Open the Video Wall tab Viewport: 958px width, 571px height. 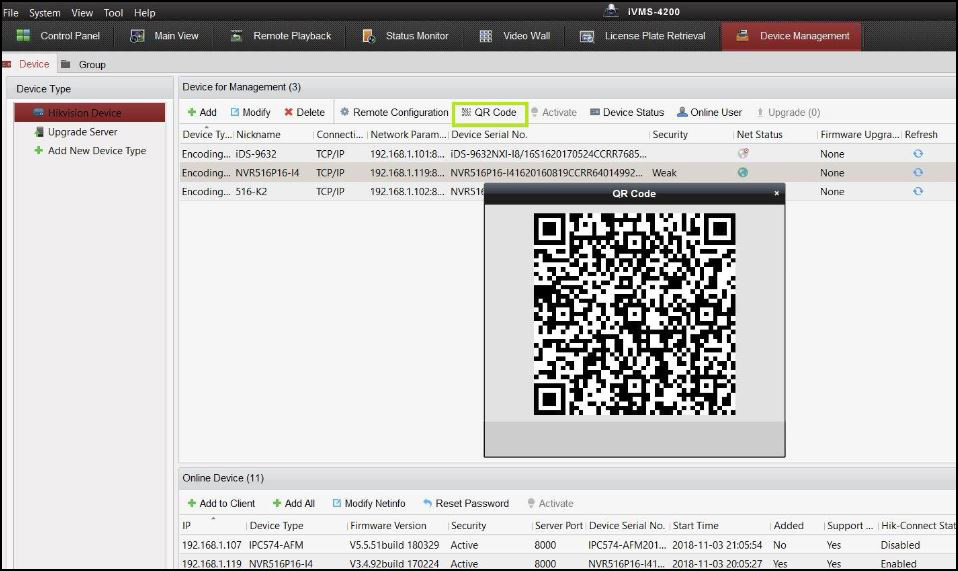pyautogui.click(x=514, y=36)
